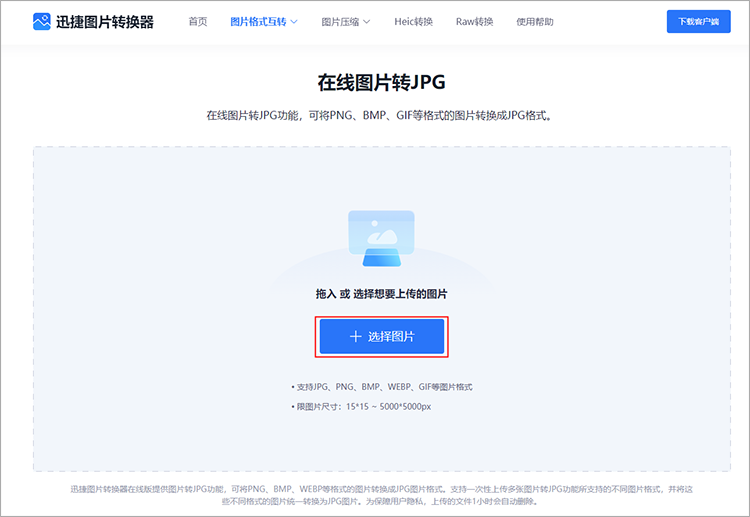
Task: Go to Heic转换 page
Action: click(413, 22)
